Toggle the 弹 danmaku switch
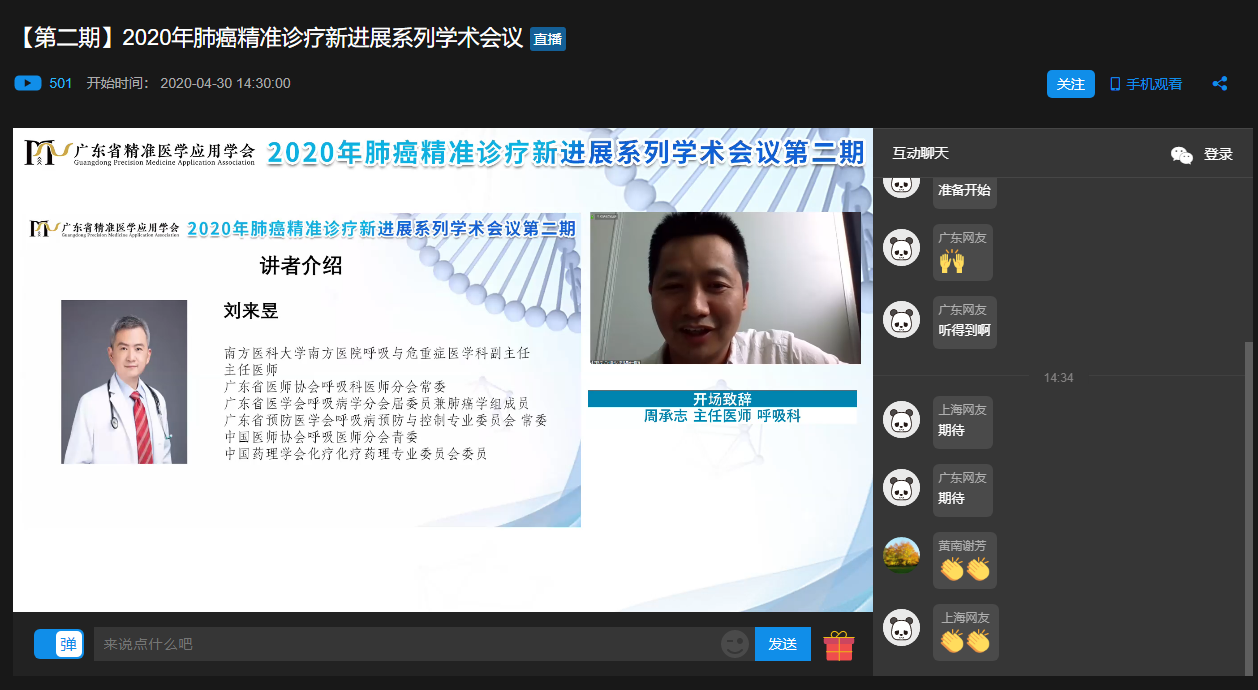The image size is (1258, 690). click(x=59, y=644)
